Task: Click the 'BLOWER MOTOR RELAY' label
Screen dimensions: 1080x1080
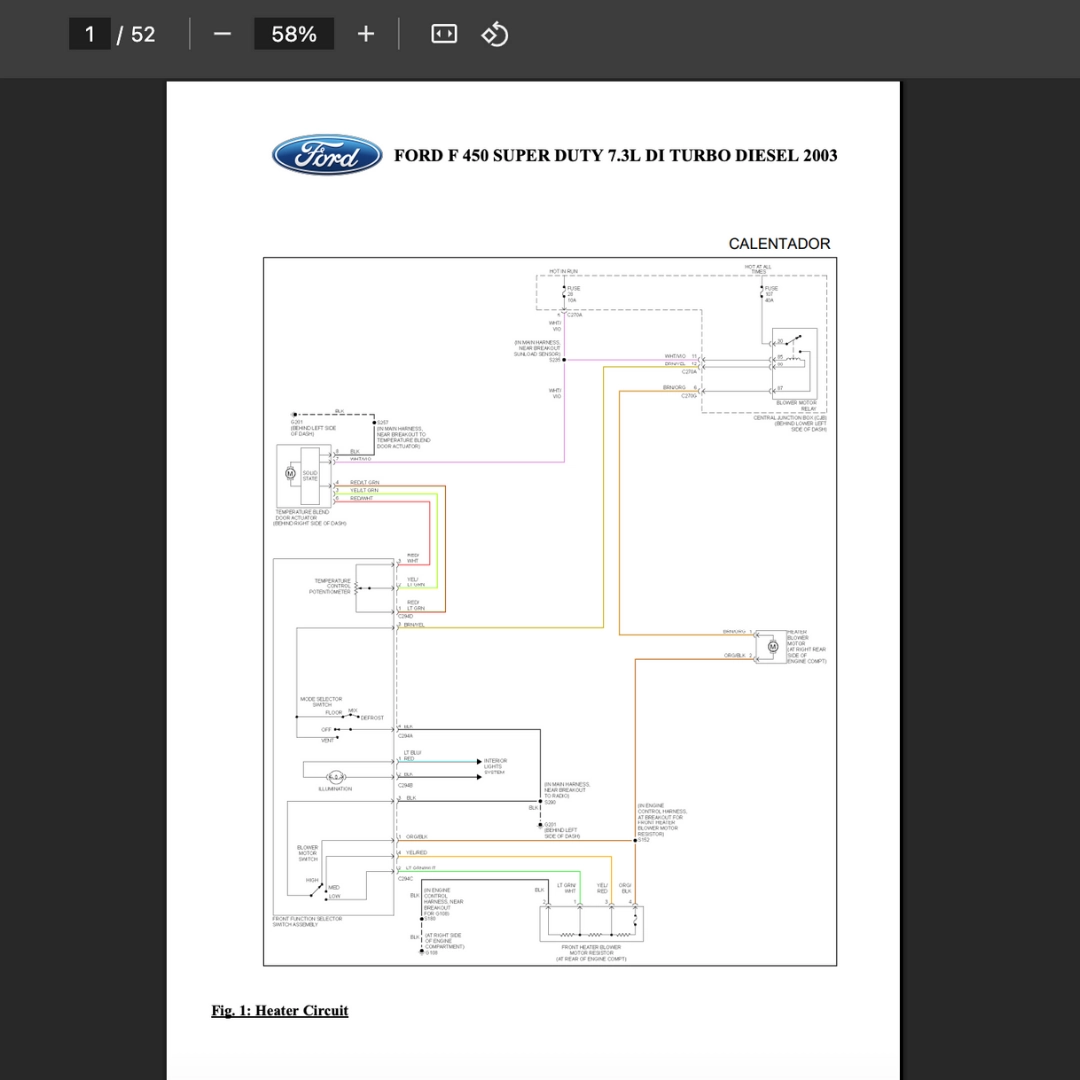Action: click(x=796, y=406)
